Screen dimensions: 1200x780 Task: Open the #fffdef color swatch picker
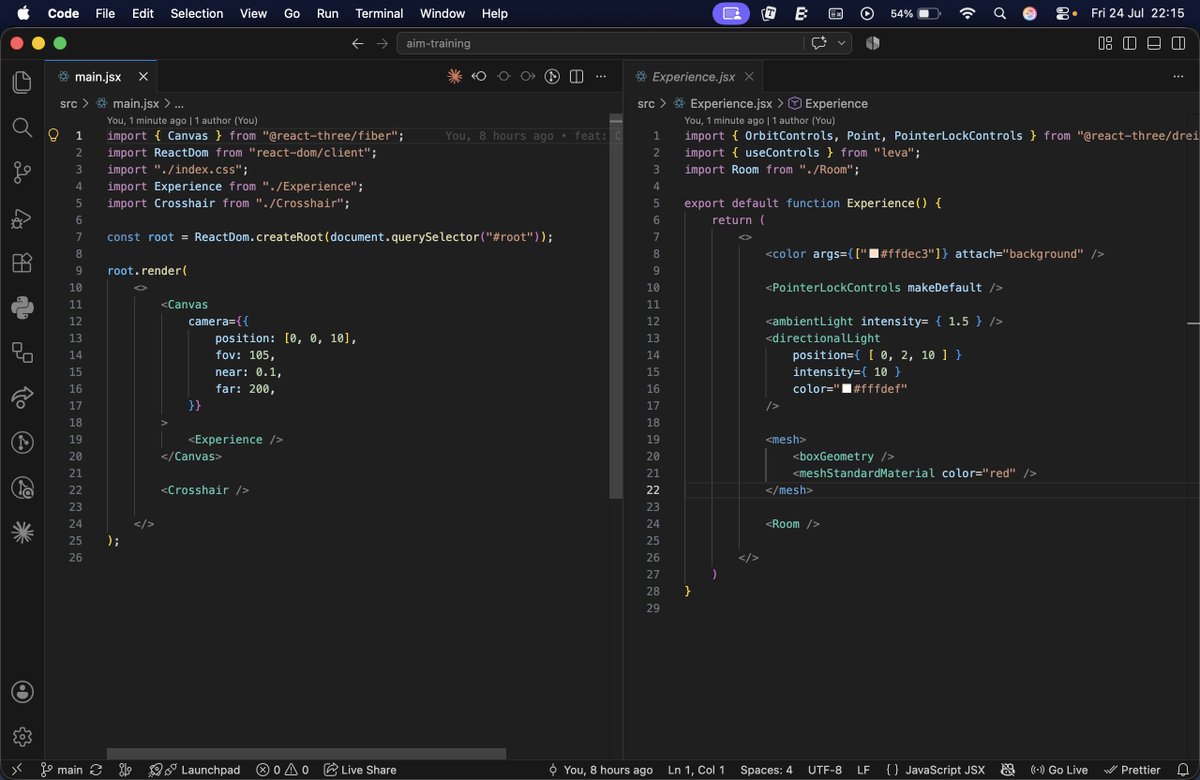[x=846, y=389]
